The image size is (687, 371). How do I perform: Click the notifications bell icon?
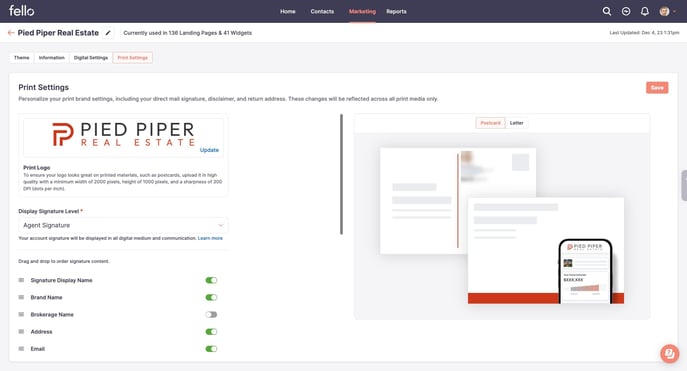click(x=645, y=11)
